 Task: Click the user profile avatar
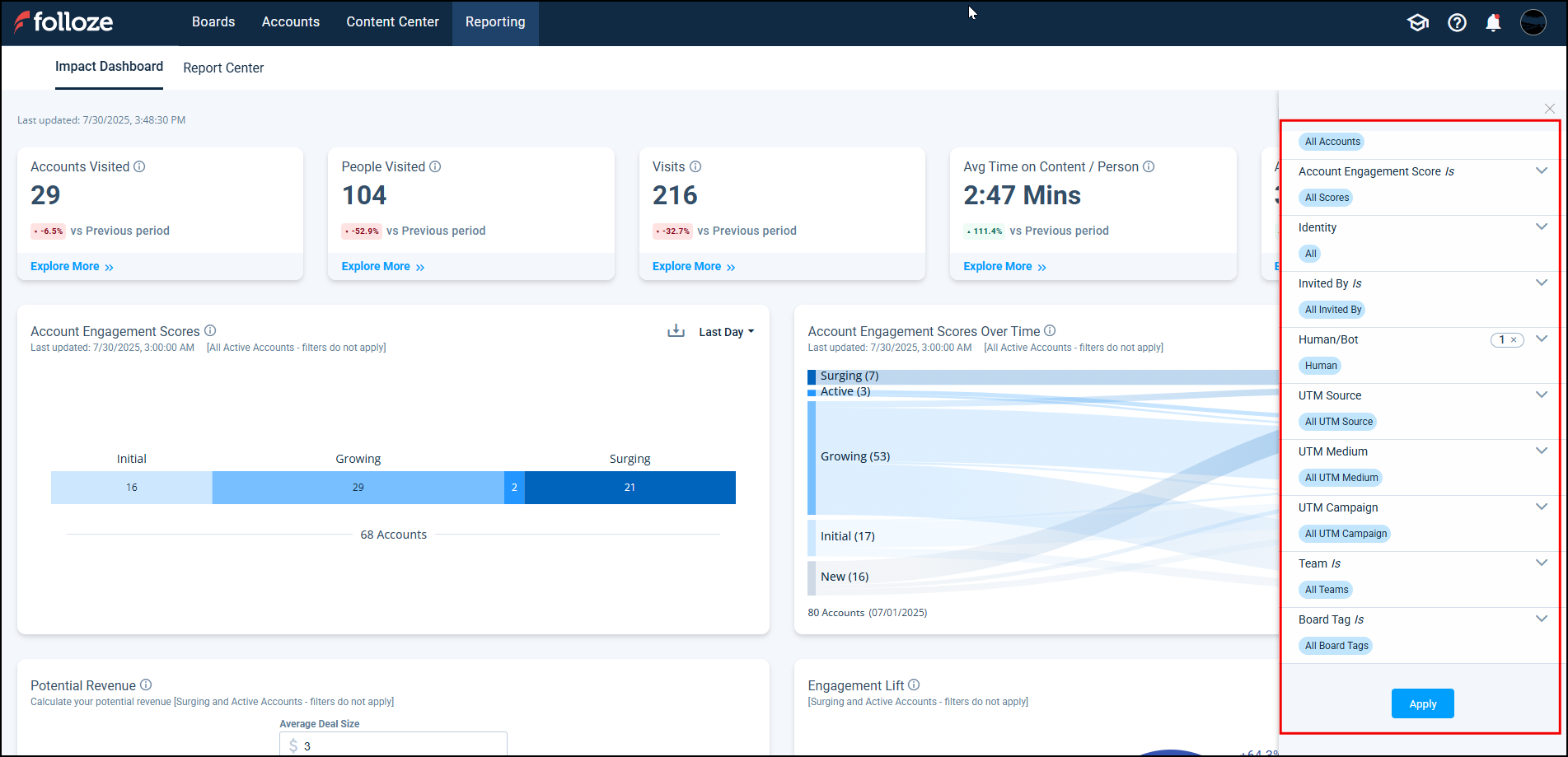tap(1533, 22)
